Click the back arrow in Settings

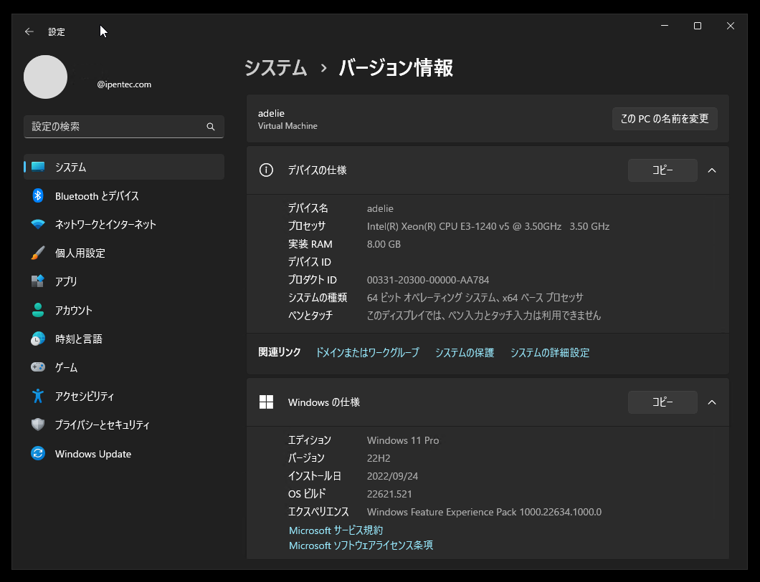(x=29, y=31)
